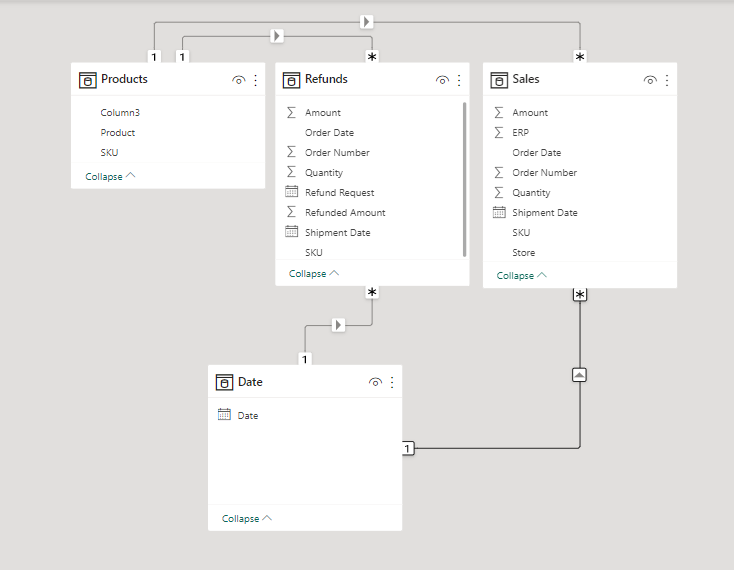Click the many-side asterisk below Refunds table
This screenshot has width=734, height=570.
[372, 292]
